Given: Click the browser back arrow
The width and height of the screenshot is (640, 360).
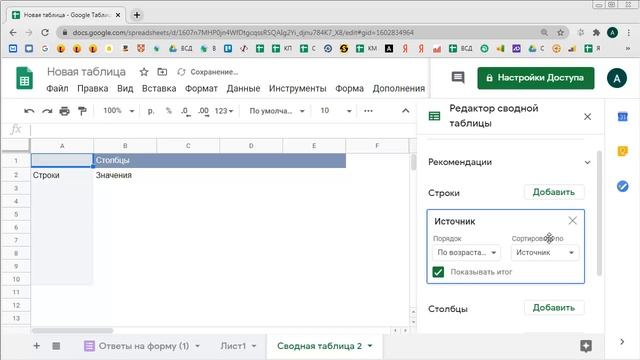Looking at the screenshot, I should [x=13, y=32].
